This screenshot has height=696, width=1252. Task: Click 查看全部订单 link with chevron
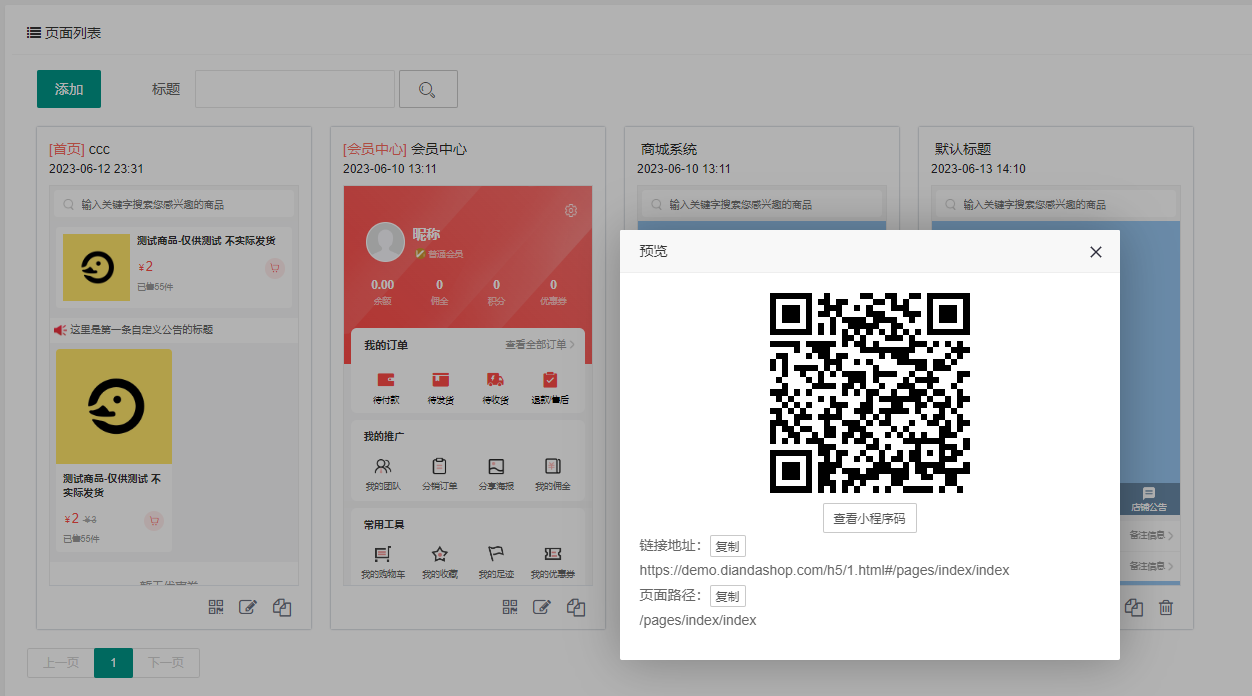coord(540,345)
